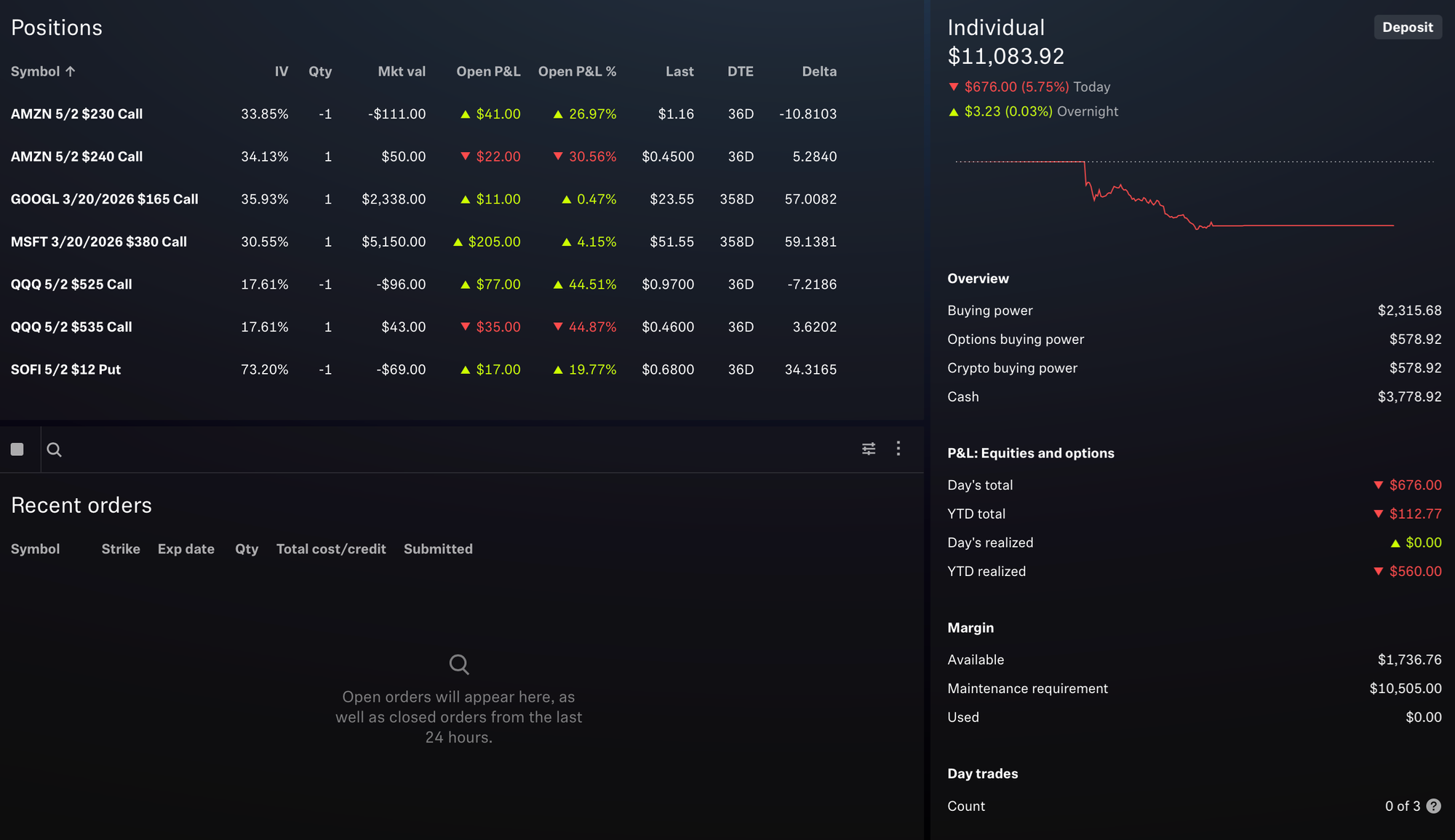The height and width of the screenshot is (840, 1455).
Task: Click the Positions panel heading
Action: 57,28
